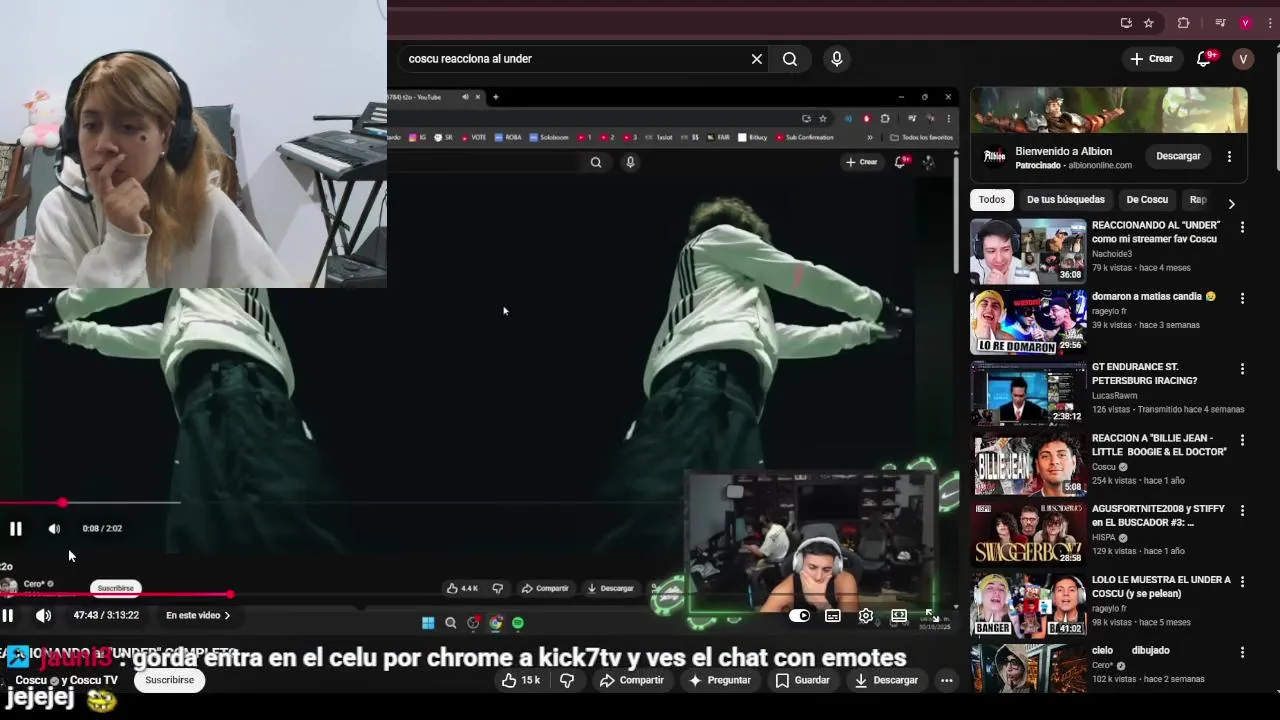Pause the inner video at 0:08
This screenshot has width=1280, height=720.
click(16, 529)
